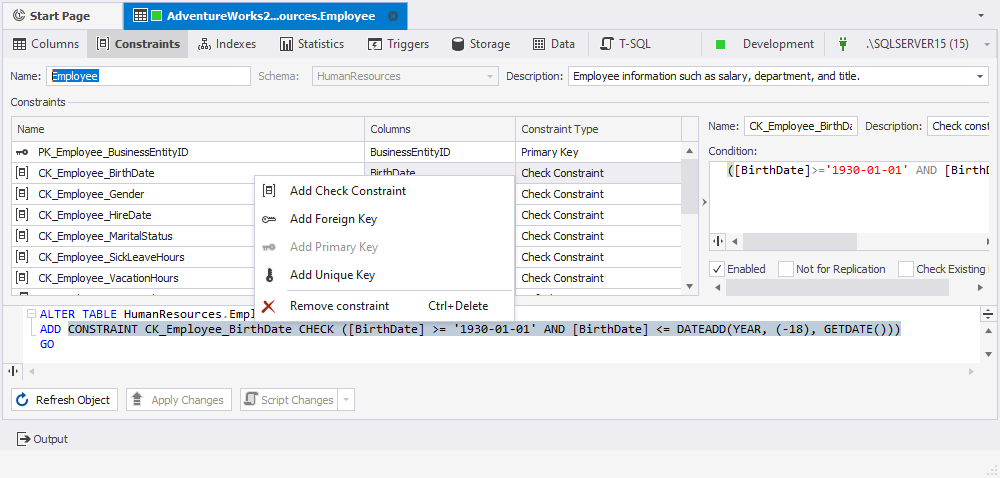Screen dimensions: 1000x478
Task: Open the Data tab
Action: [554, 44]
